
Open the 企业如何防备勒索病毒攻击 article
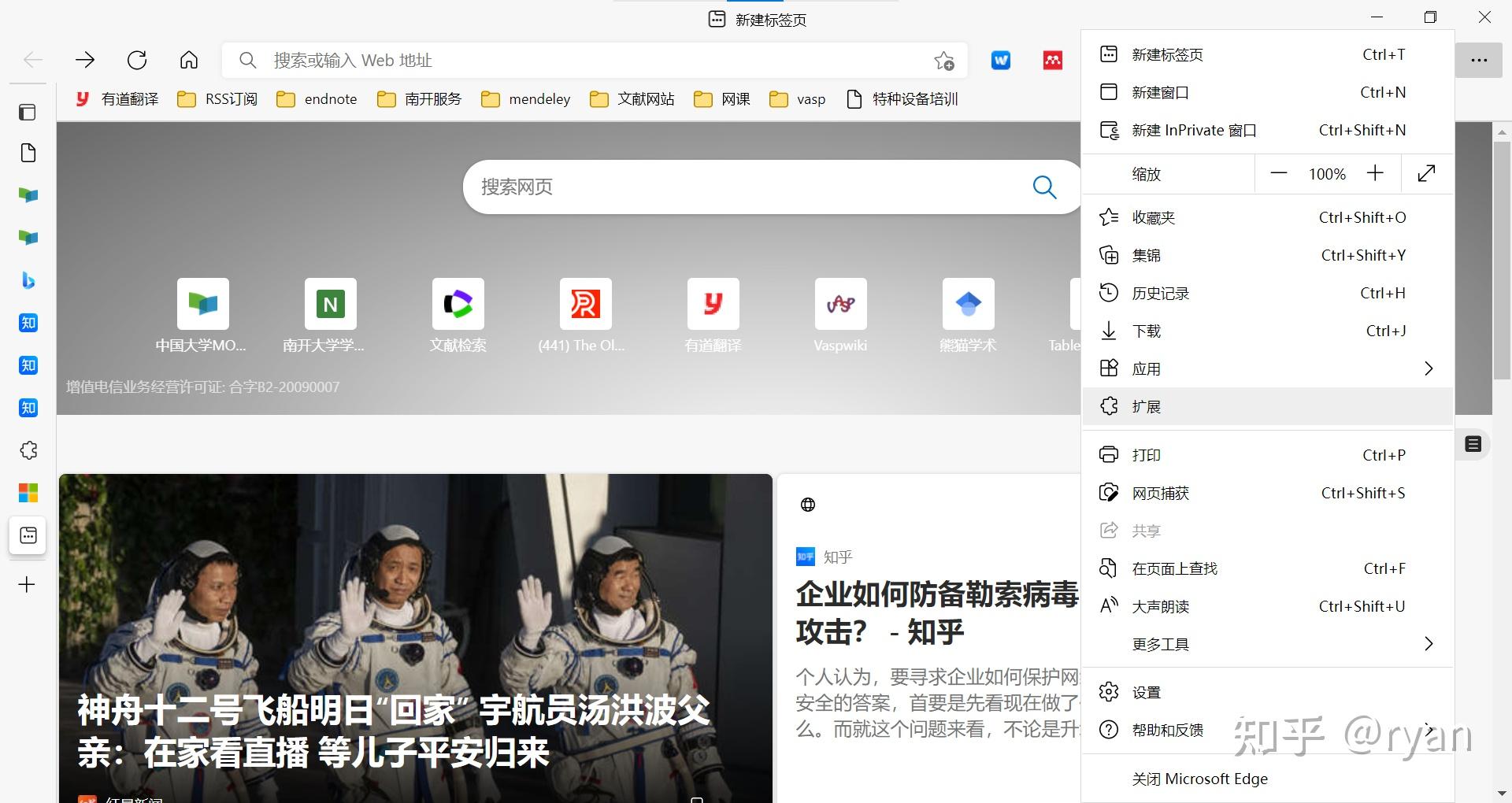coord(936,612)
